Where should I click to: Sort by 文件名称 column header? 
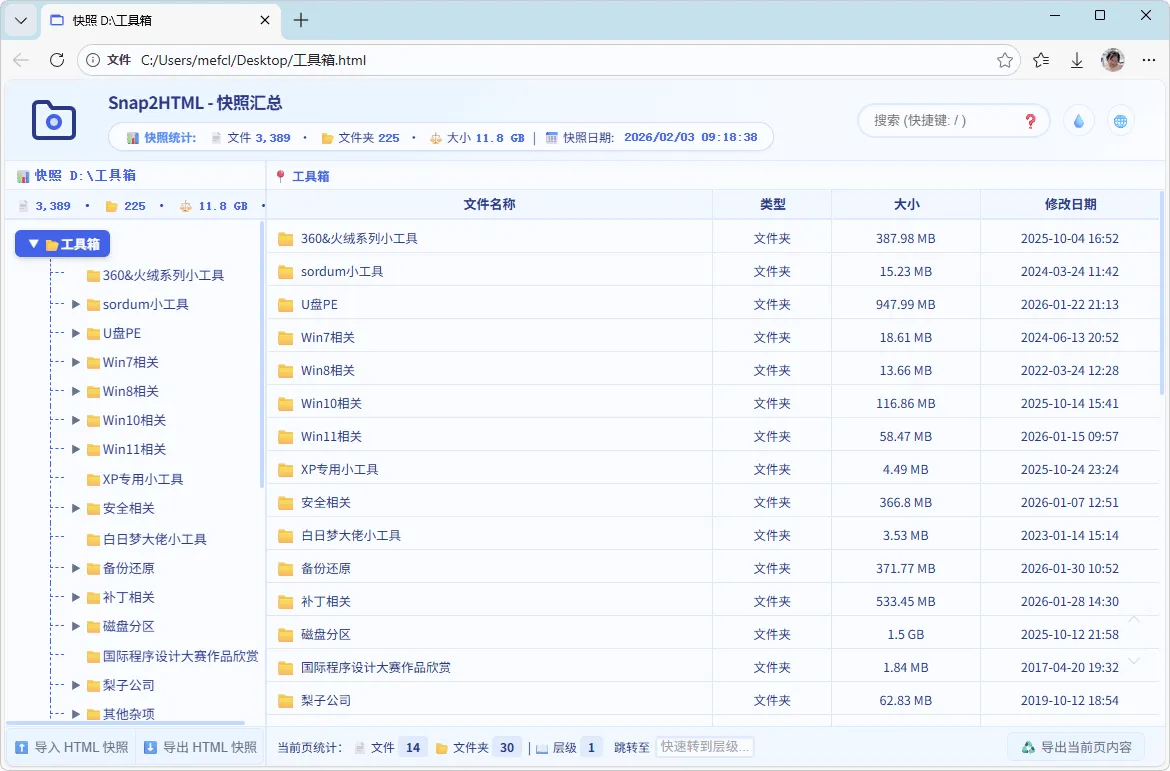coord(489,204)
